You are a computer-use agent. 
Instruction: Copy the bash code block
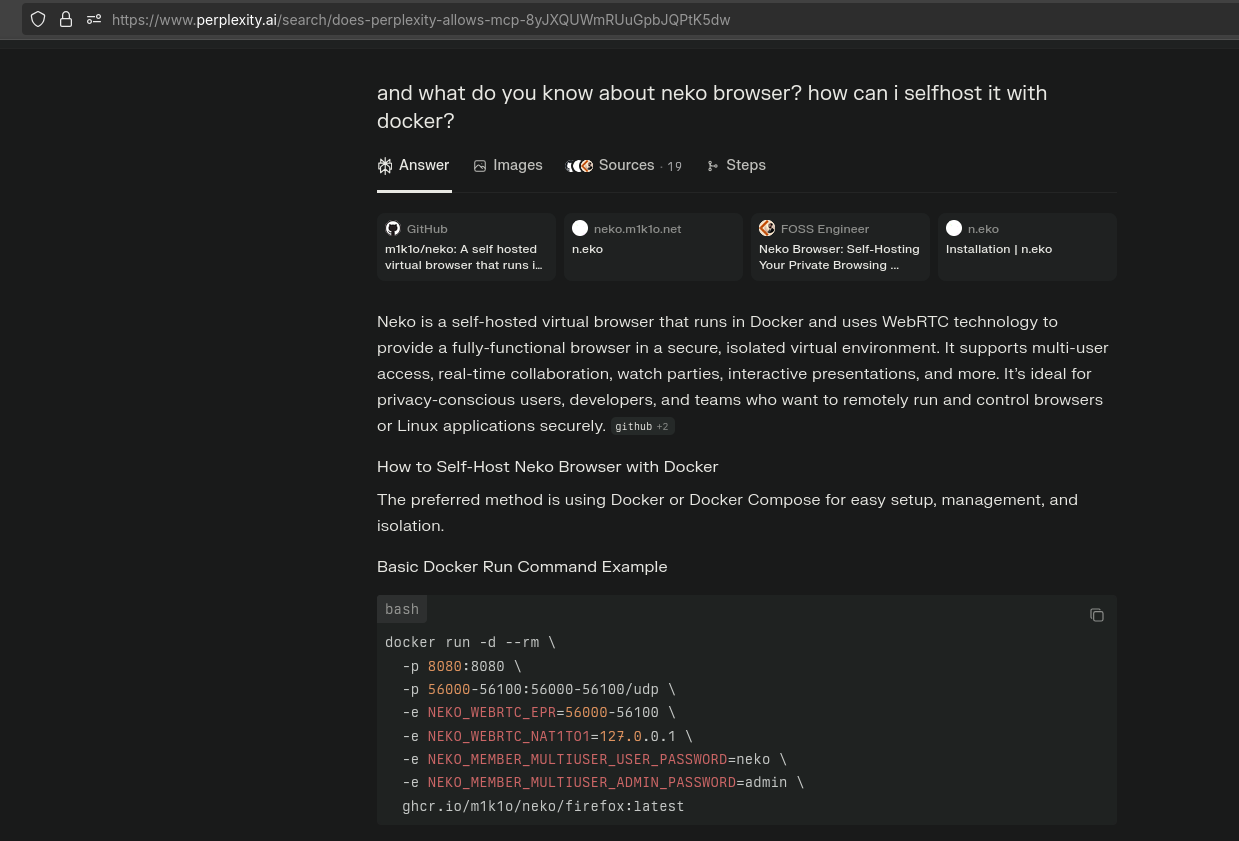coord(1097,615)
